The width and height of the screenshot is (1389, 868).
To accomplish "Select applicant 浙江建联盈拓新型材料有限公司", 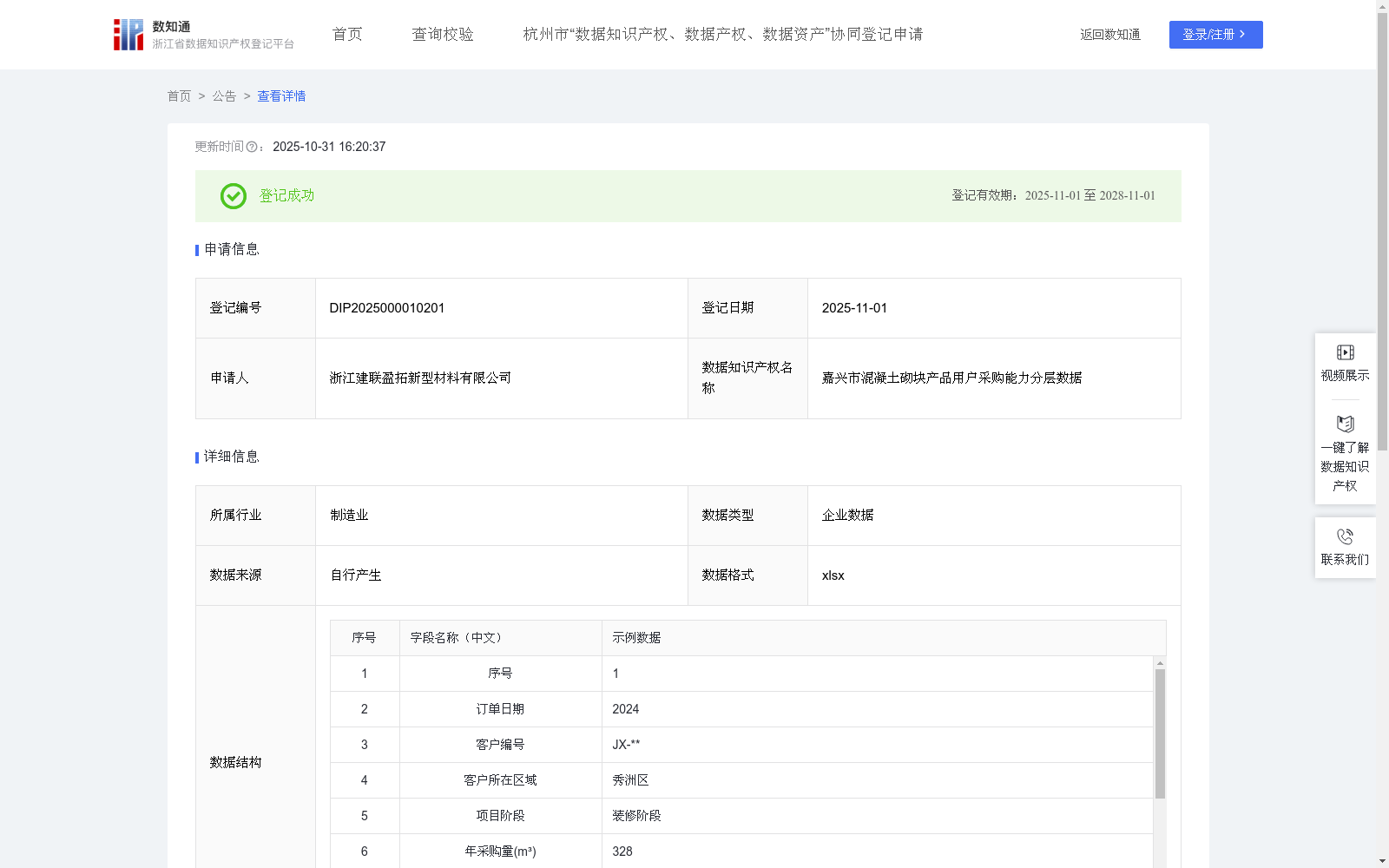I will pos(420,378).
